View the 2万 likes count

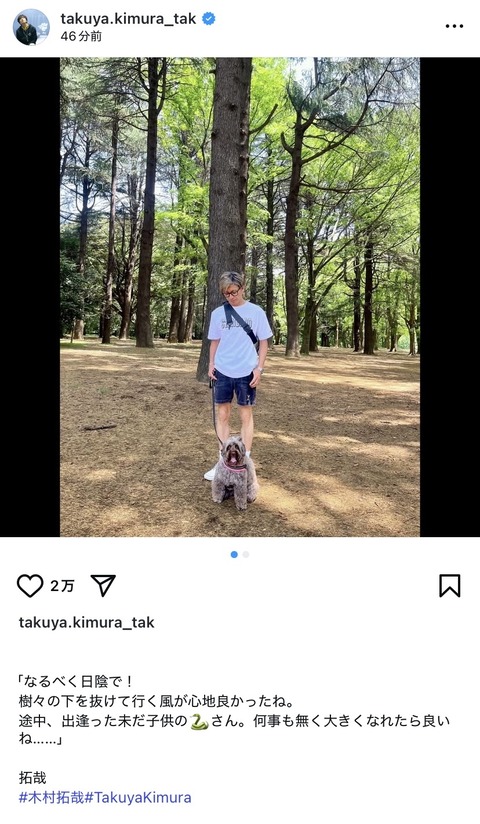[62, 586]
